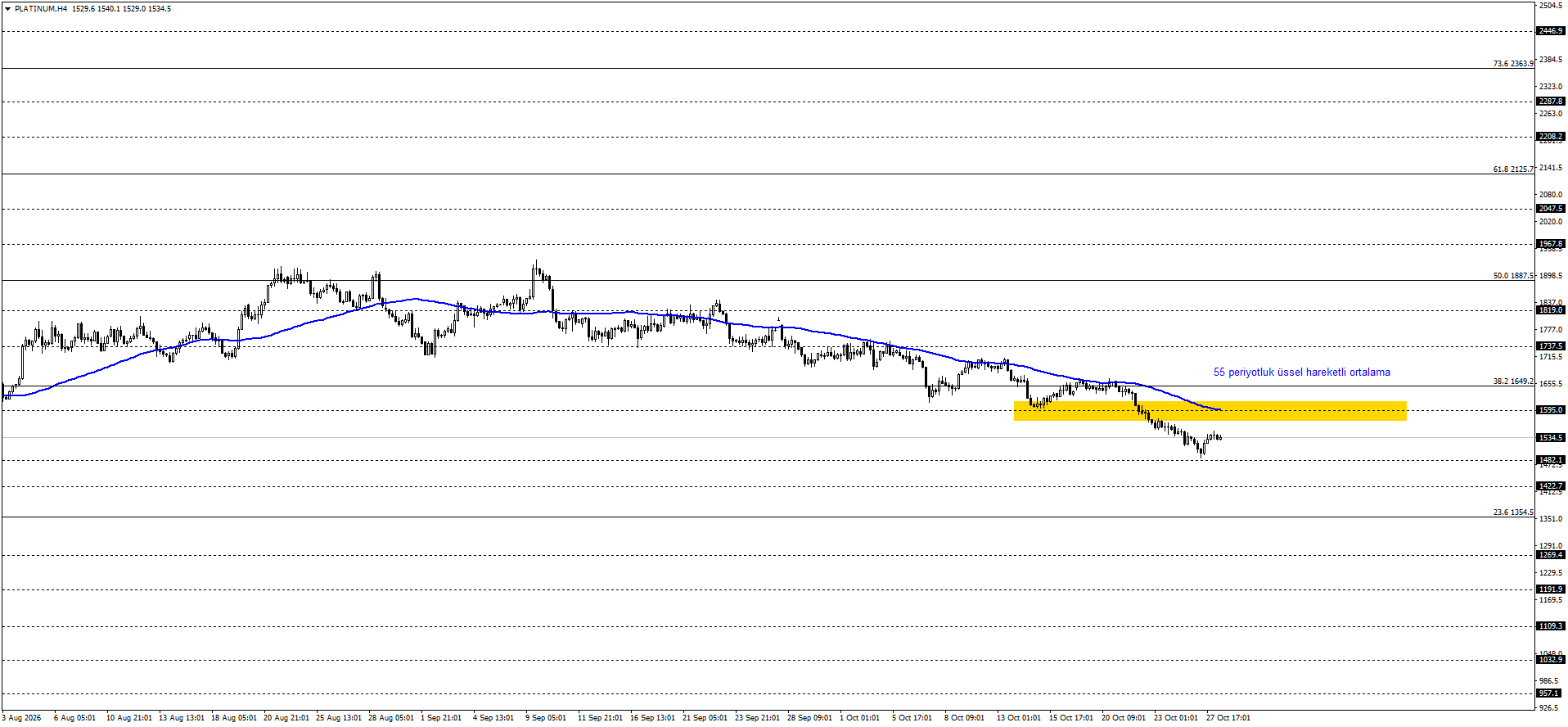Click the 1269.4 price level tag
1568x727 pixels.
pos(1551,555)
